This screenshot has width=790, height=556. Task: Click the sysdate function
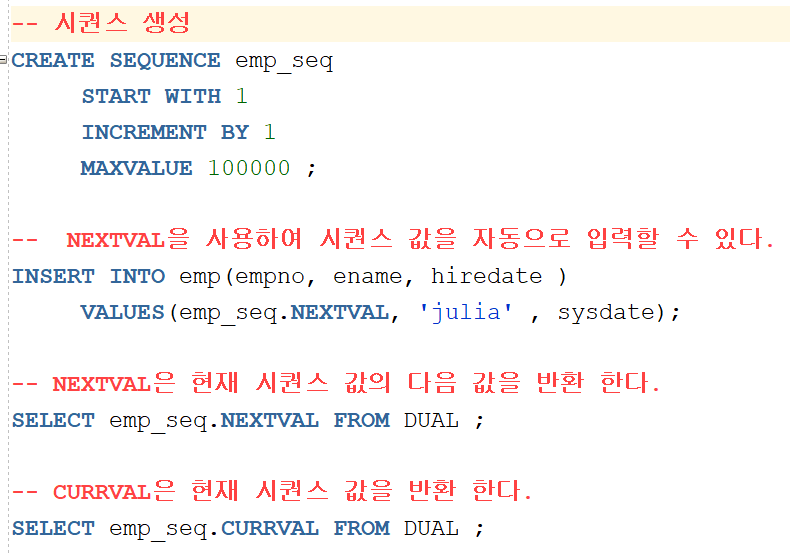tap(607, 312)
